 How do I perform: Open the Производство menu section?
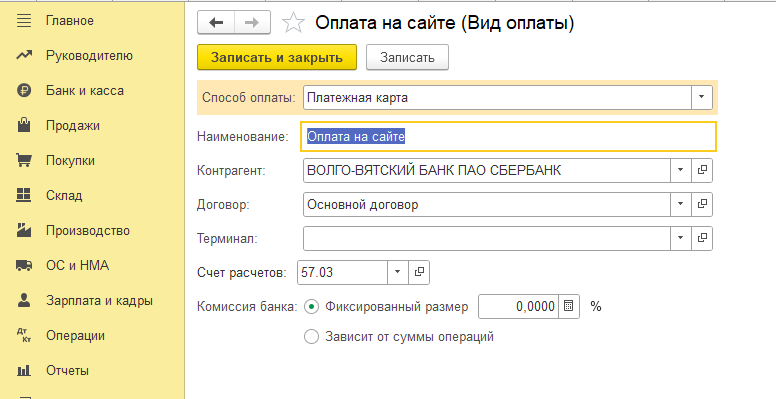click(x=88, y=231)
